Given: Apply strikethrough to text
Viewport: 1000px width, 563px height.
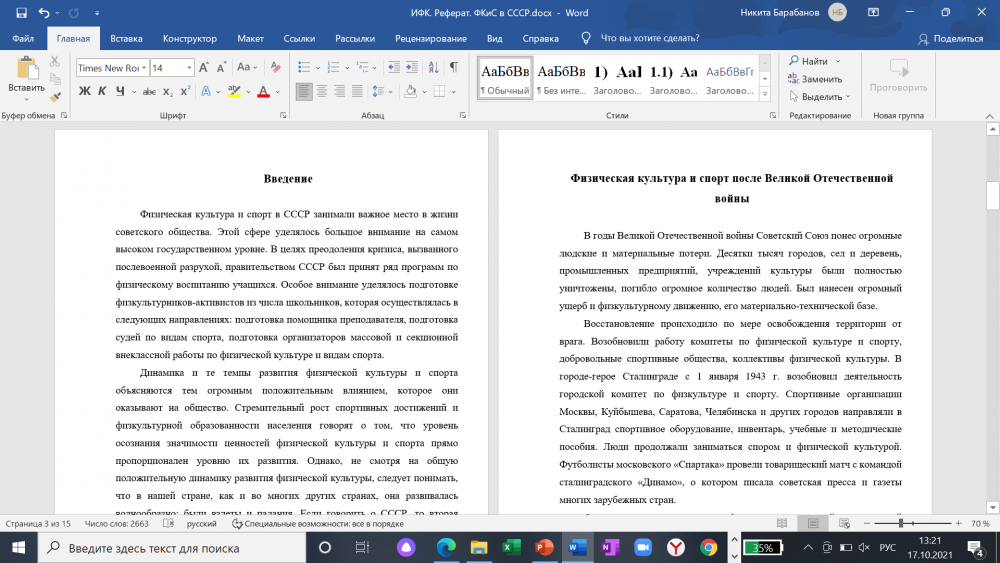Looking at the screenshot, I should point(150,91).
